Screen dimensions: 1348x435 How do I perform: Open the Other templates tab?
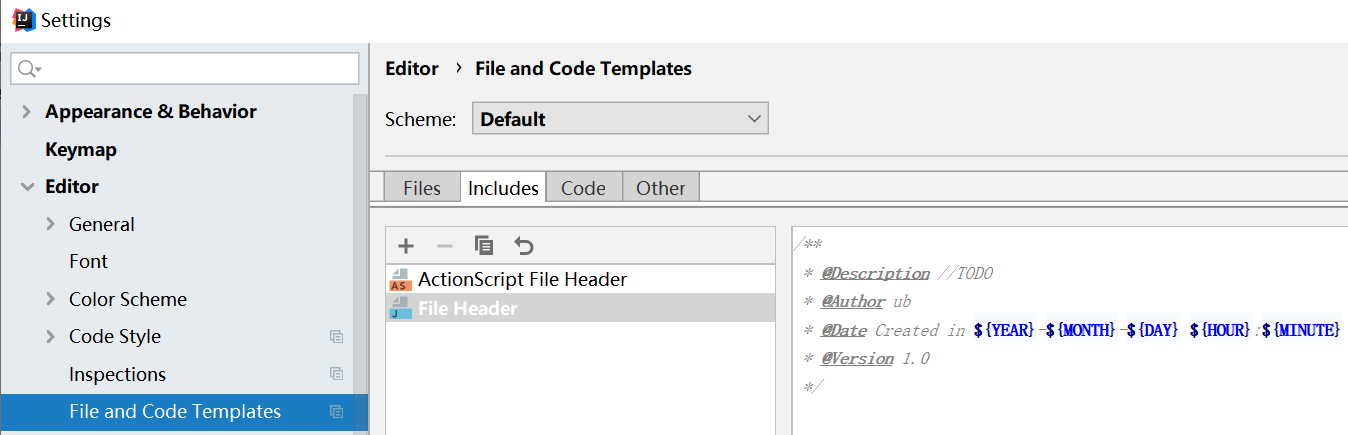[x=661, y=188]
